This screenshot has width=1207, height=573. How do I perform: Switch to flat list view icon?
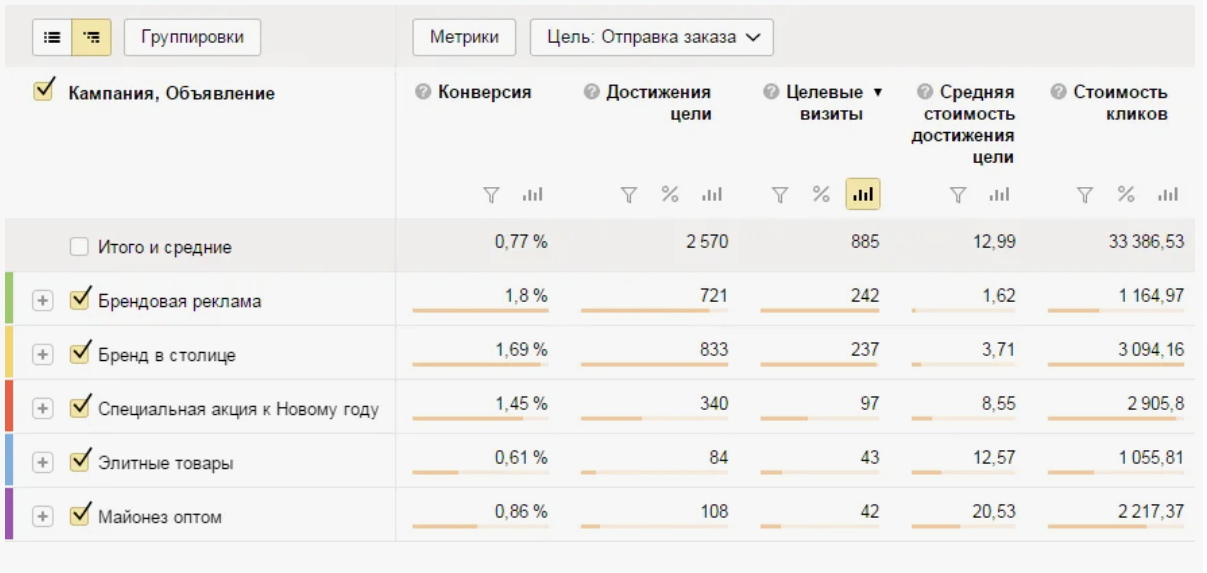[x=52, y=37]
